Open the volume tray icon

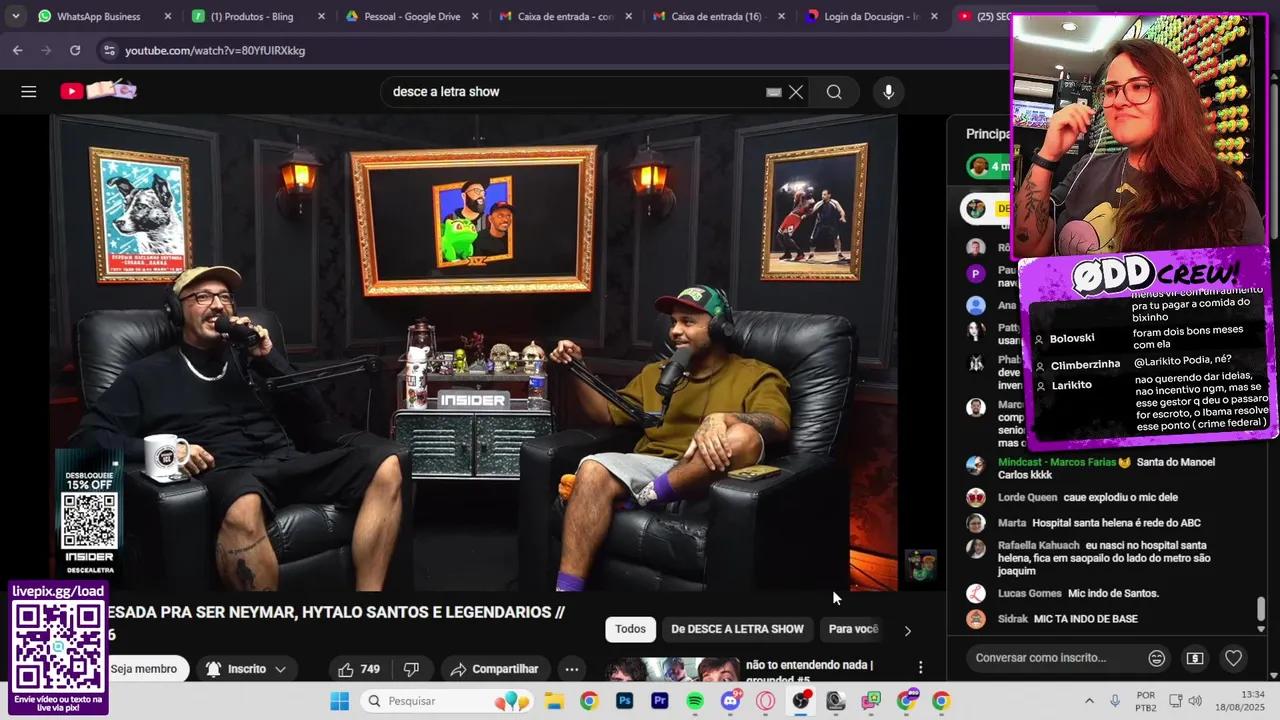click(x=1195, y=701)
